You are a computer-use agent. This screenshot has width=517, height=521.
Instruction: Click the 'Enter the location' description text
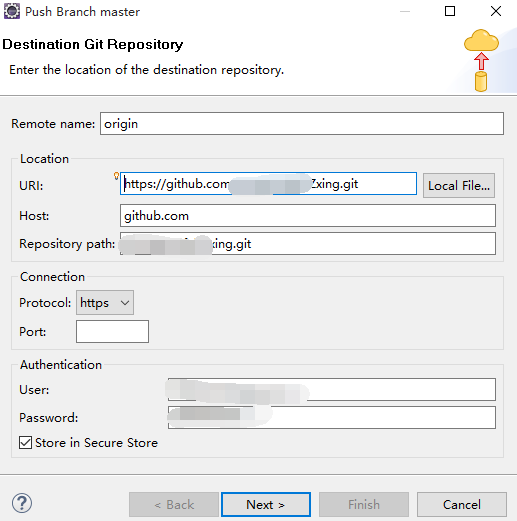(147, 70)
